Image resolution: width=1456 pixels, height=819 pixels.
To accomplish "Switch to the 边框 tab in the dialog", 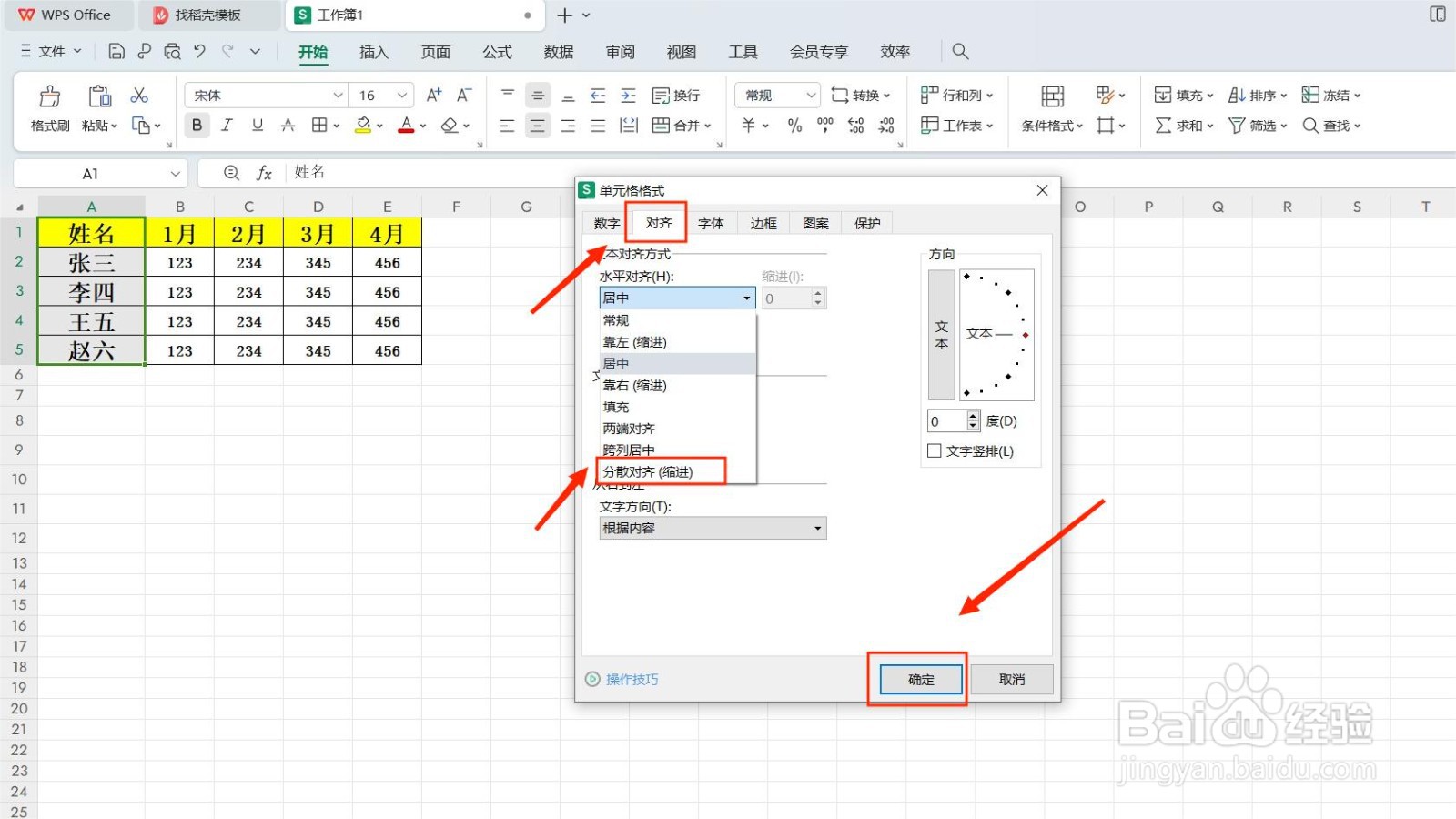I will (763, 222).
